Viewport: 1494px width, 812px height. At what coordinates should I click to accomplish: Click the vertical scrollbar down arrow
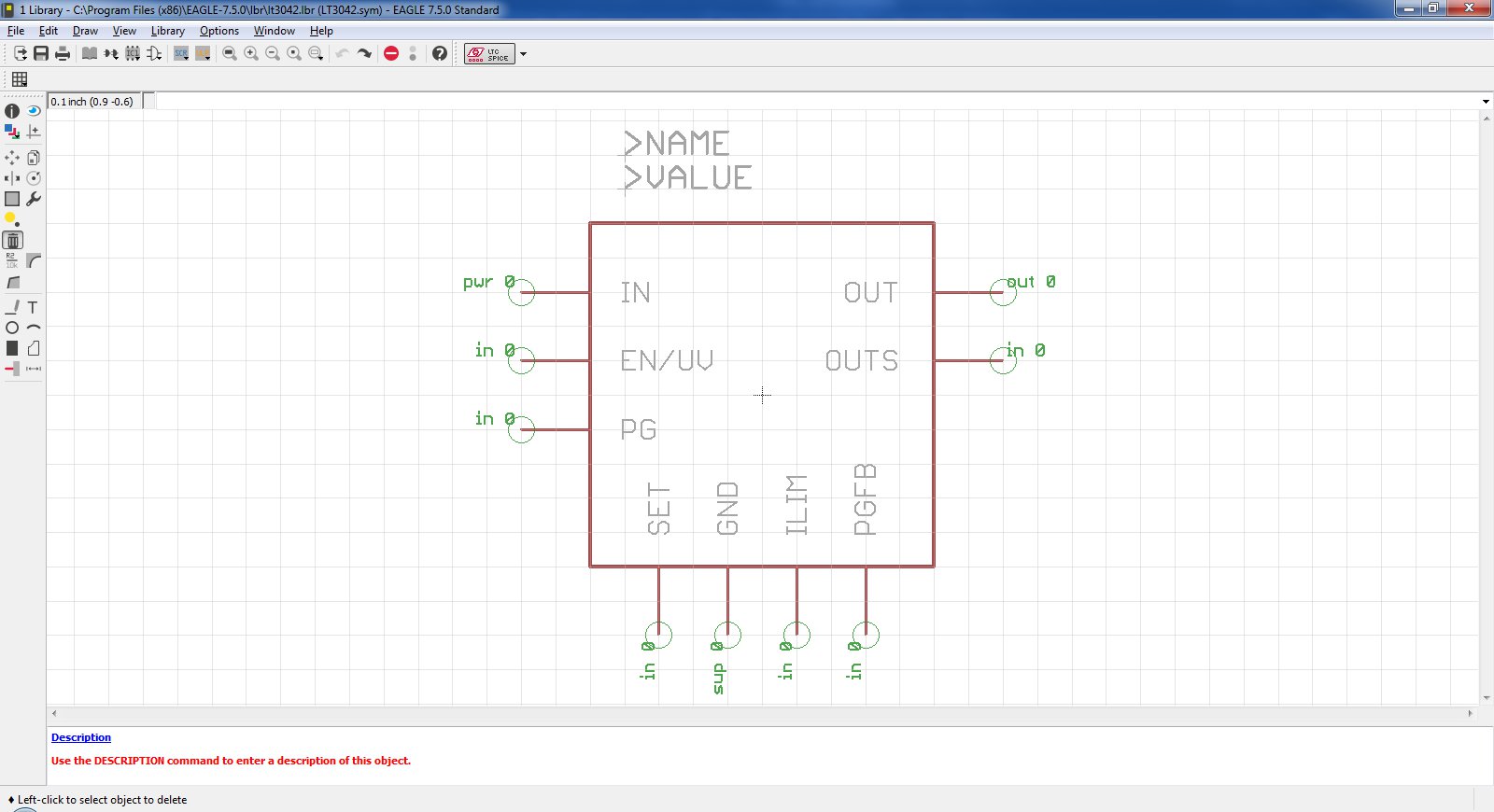[1486, 697]
